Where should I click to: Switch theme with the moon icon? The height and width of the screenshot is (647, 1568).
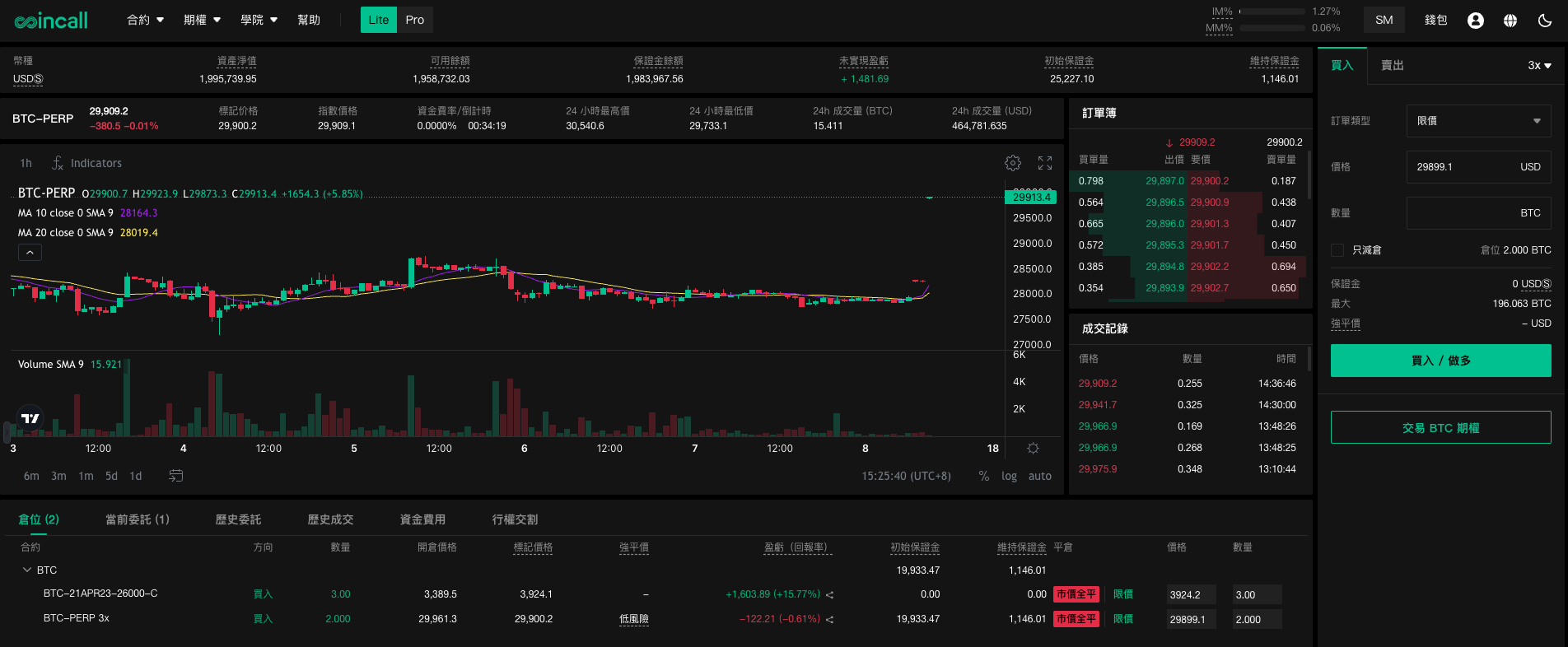click(x=1545, y=21)
